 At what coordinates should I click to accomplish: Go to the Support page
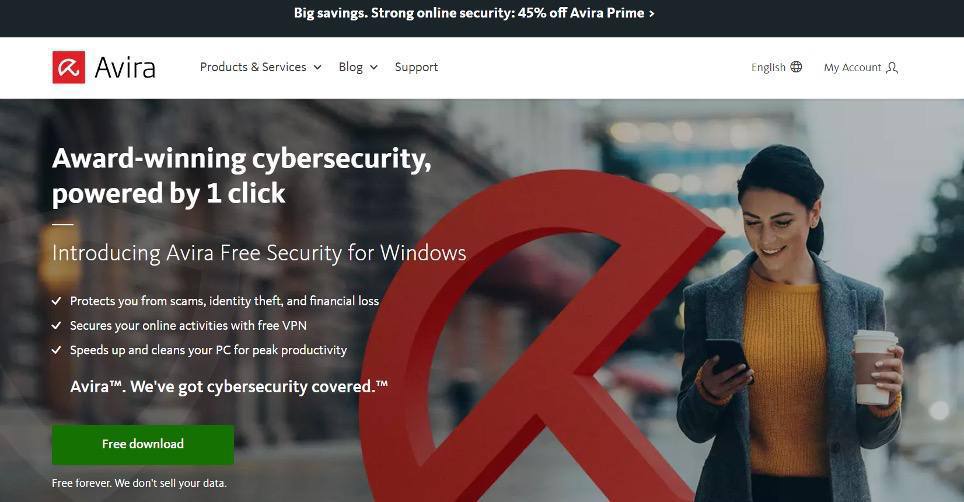[416, 67]
